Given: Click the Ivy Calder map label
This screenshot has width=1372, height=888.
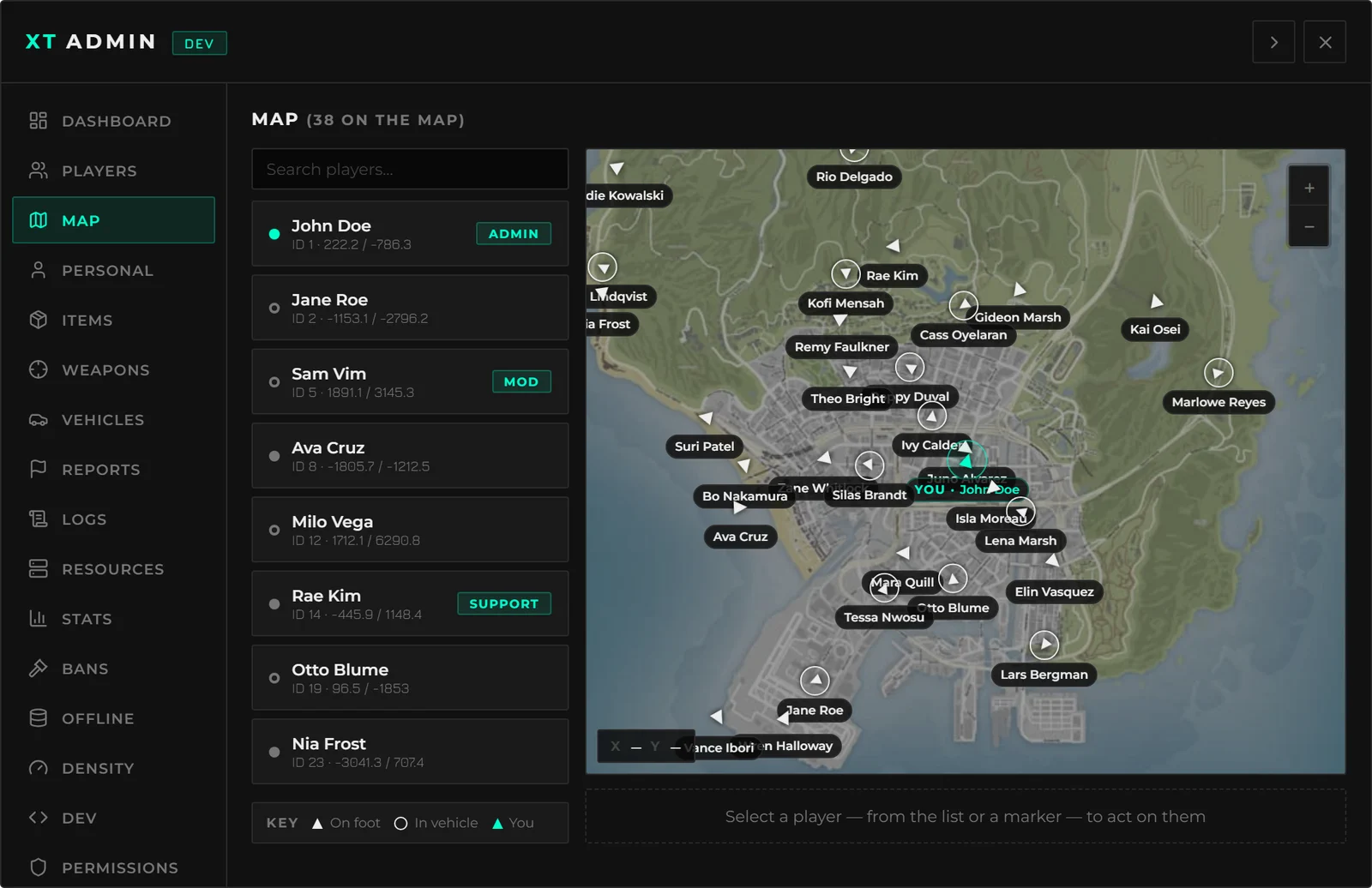Looking at the screenshot, I should tap(933, 445).
